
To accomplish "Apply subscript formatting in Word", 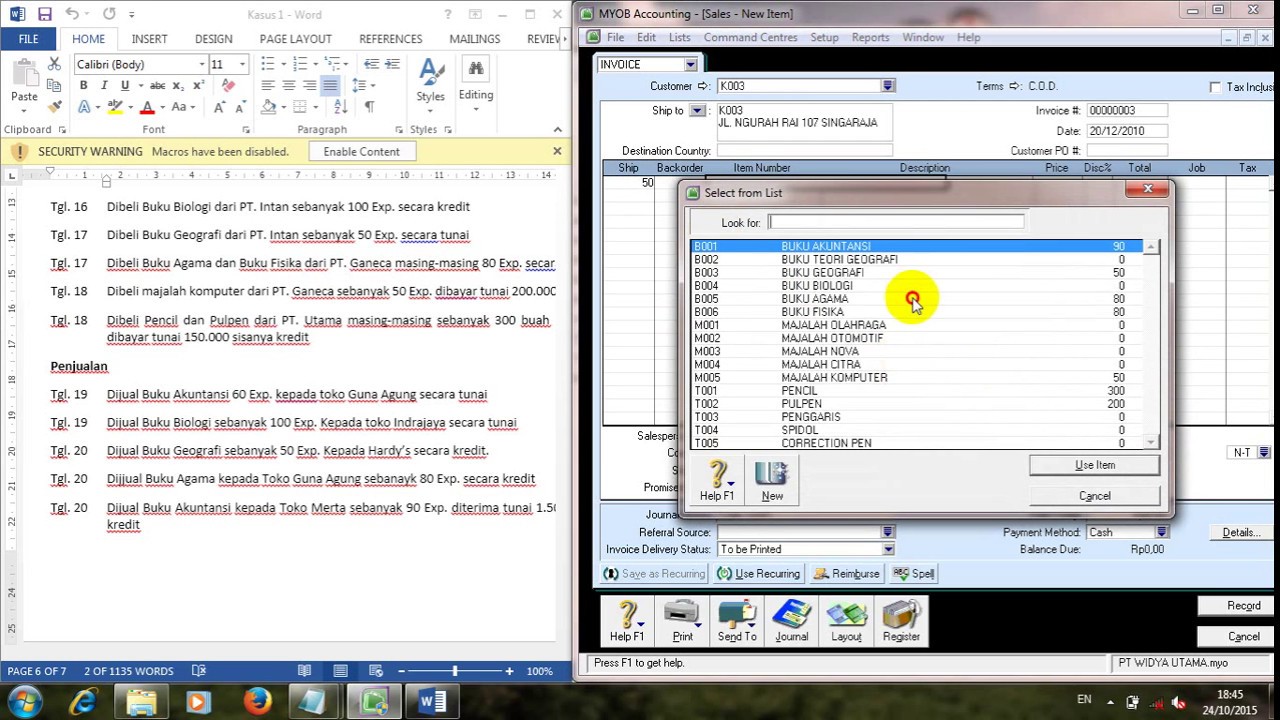I will [x=177, y=85].
